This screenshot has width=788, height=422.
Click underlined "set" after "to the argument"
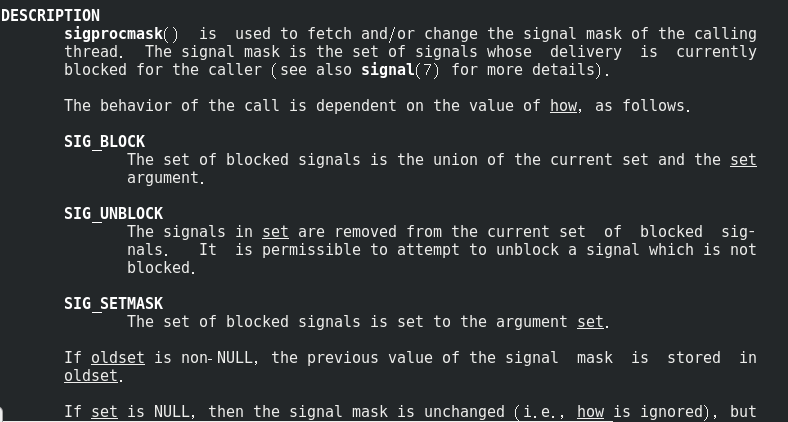pyautogui.click(x=590, y=321)
